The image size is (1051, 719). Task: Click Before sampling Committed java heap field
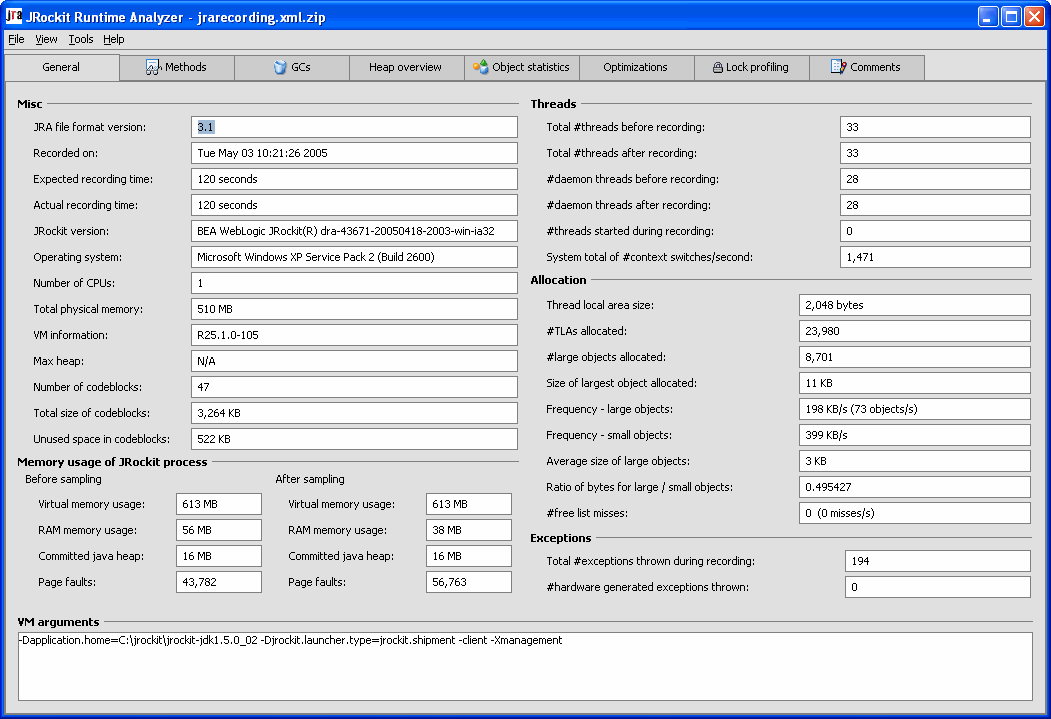point(219,557)
